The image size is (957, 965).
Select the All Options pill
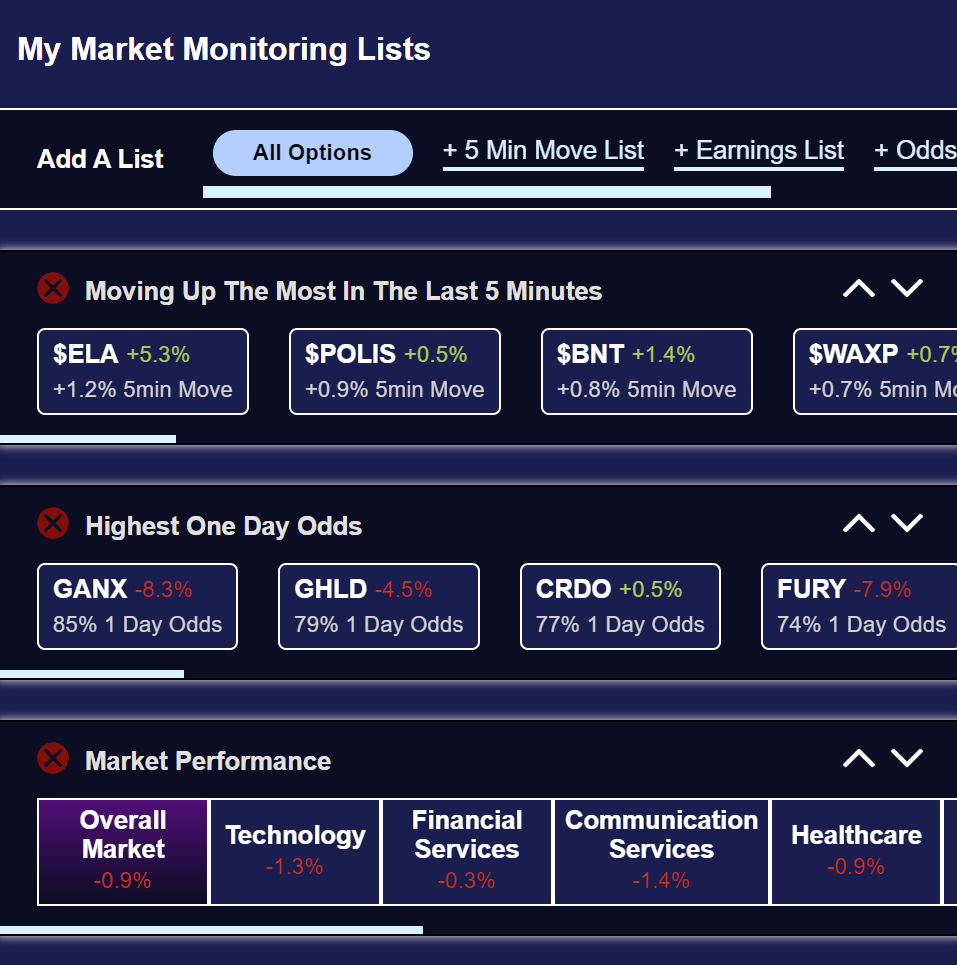pos(313,153)
